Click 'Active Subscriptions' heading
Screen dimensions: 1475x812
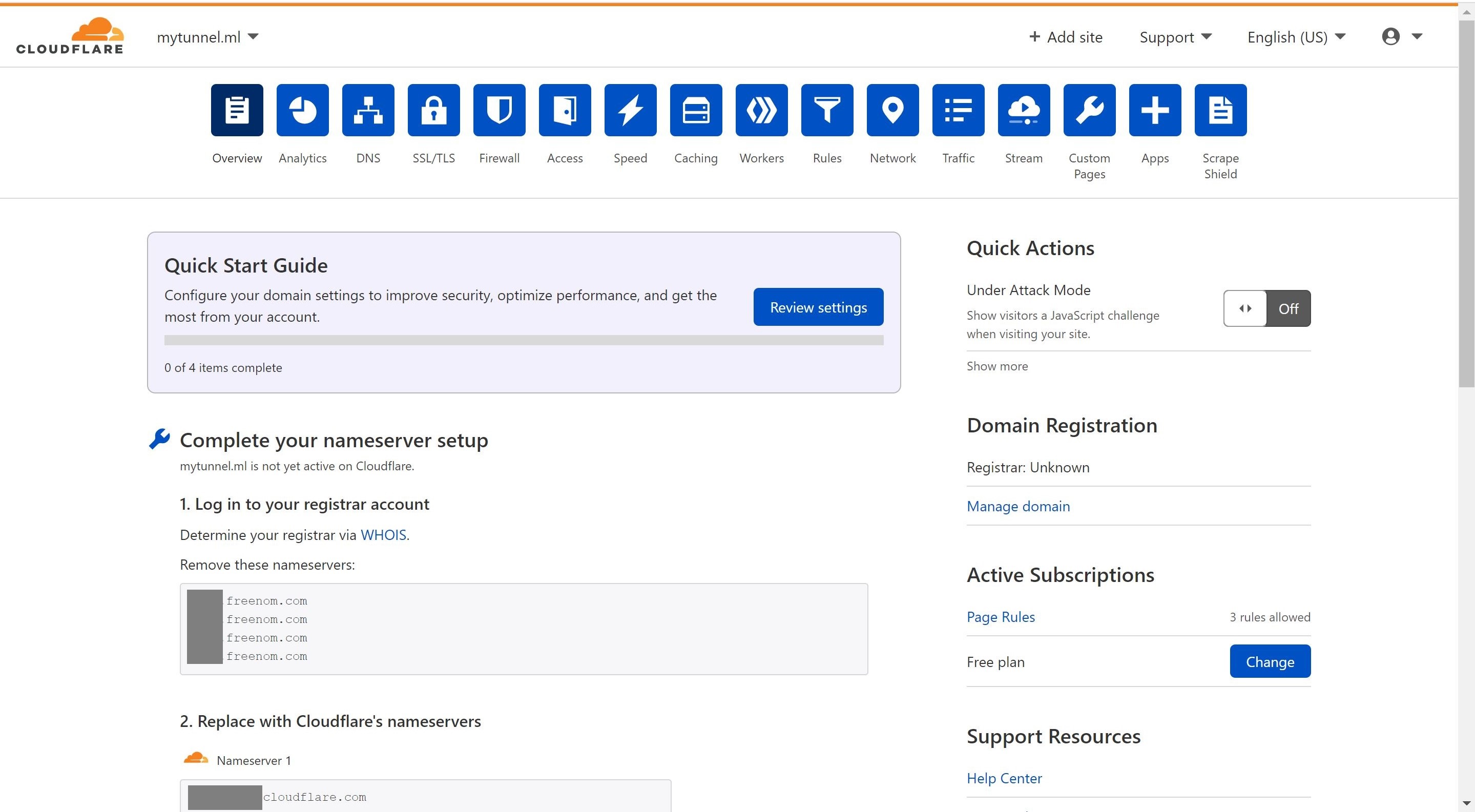coord(1061,575)
